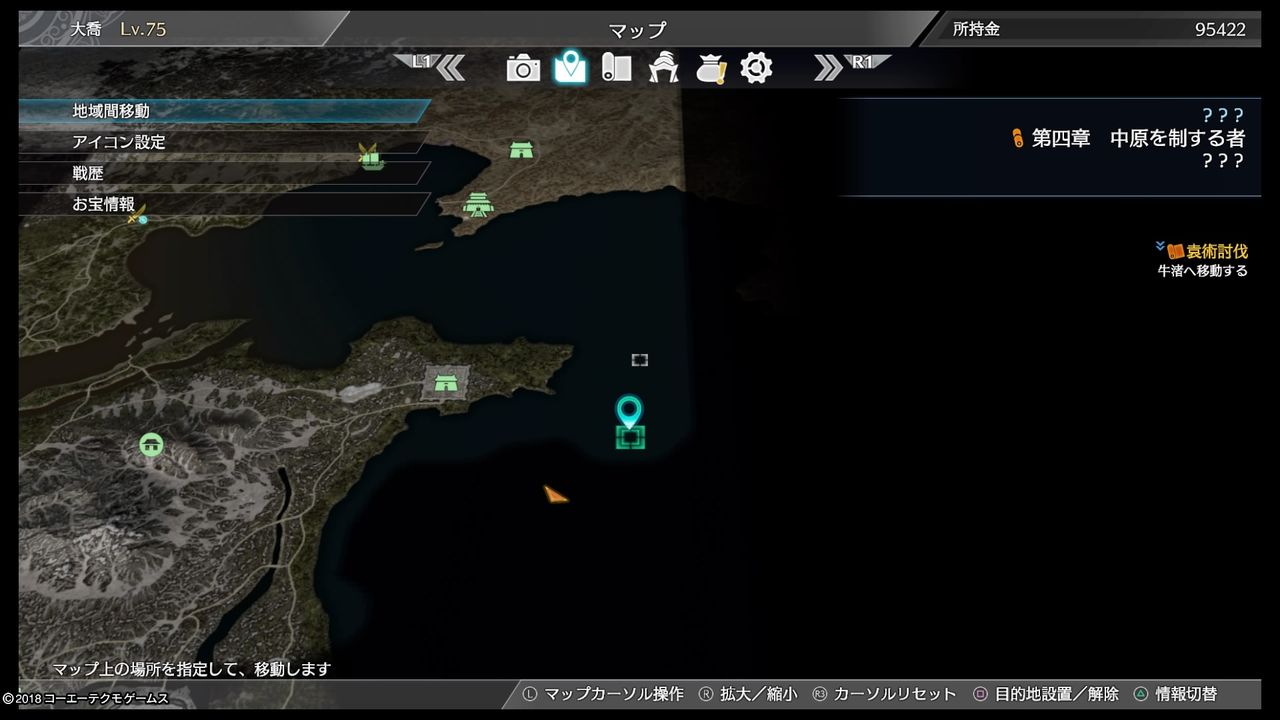1280x720 pixels.
Task: Click the 大喬 Lv.75 character label
Action: [x=118, y=29]
